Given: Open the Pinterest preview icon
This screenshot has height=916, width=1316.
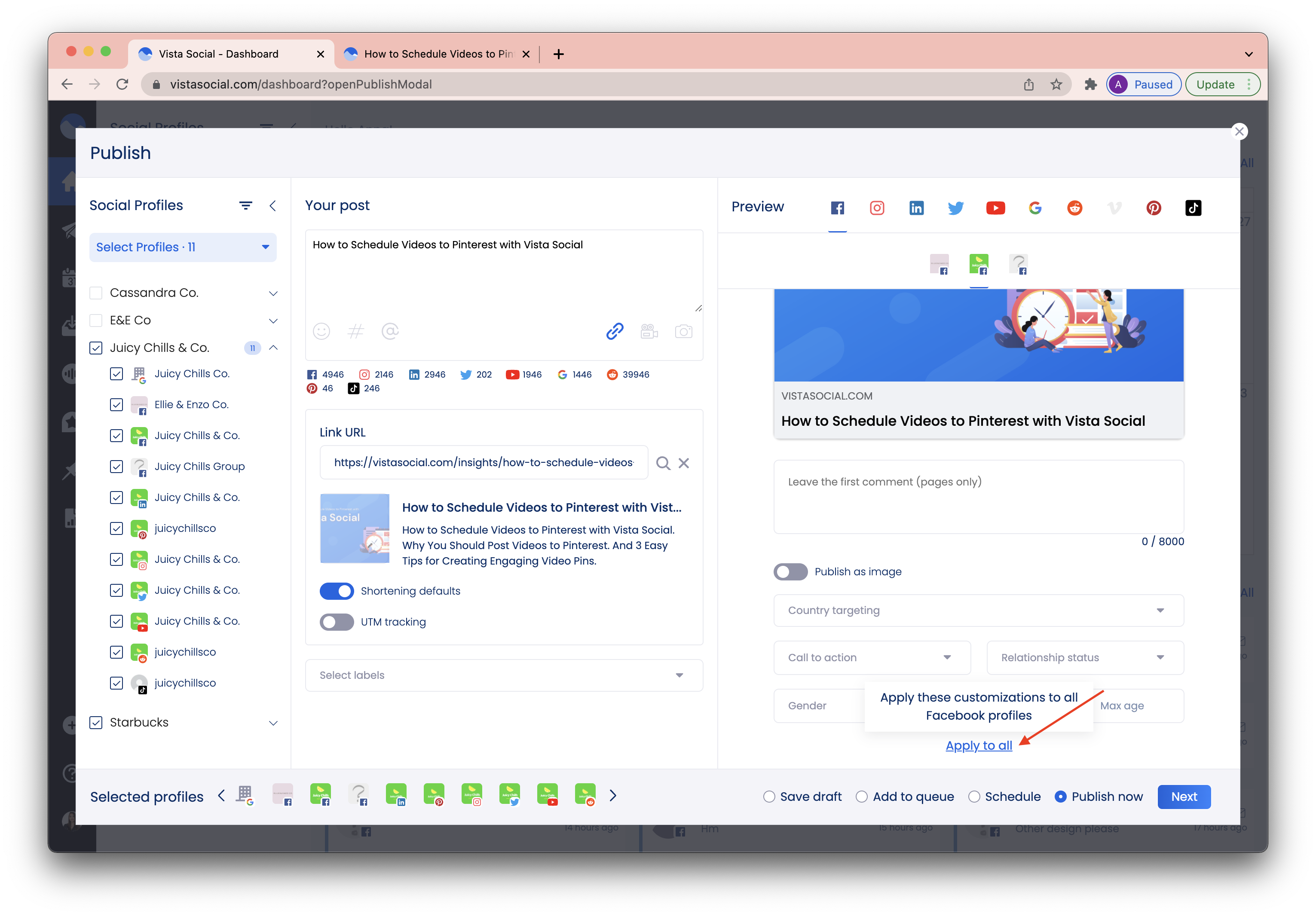Looking at the screenshot, I should pos(1153,208).
